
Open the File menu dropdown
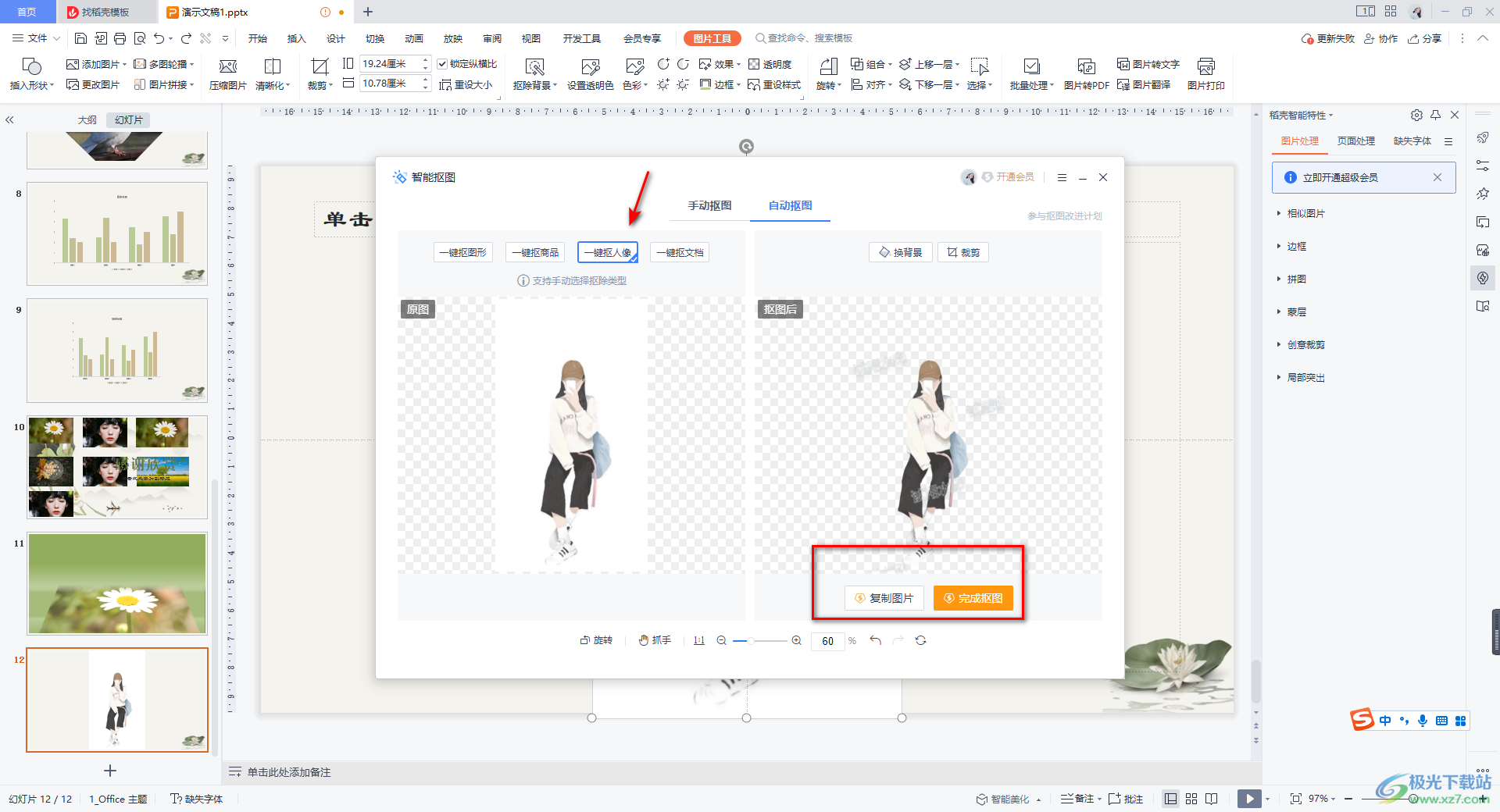36,38
